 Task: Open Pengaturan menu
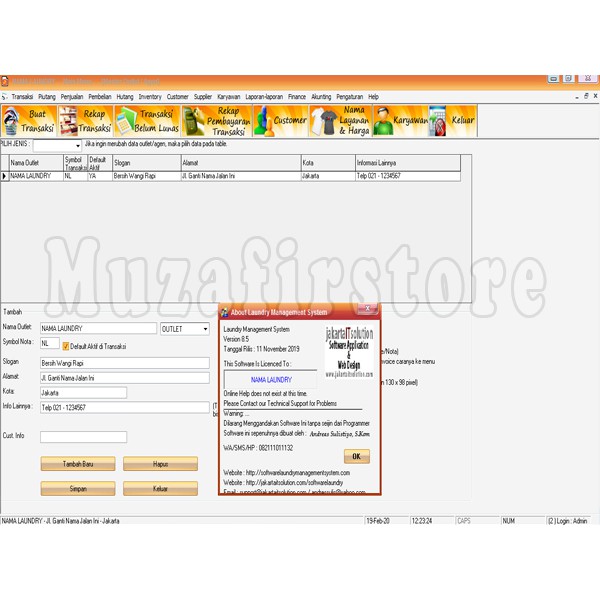click(x=350, y=97)
